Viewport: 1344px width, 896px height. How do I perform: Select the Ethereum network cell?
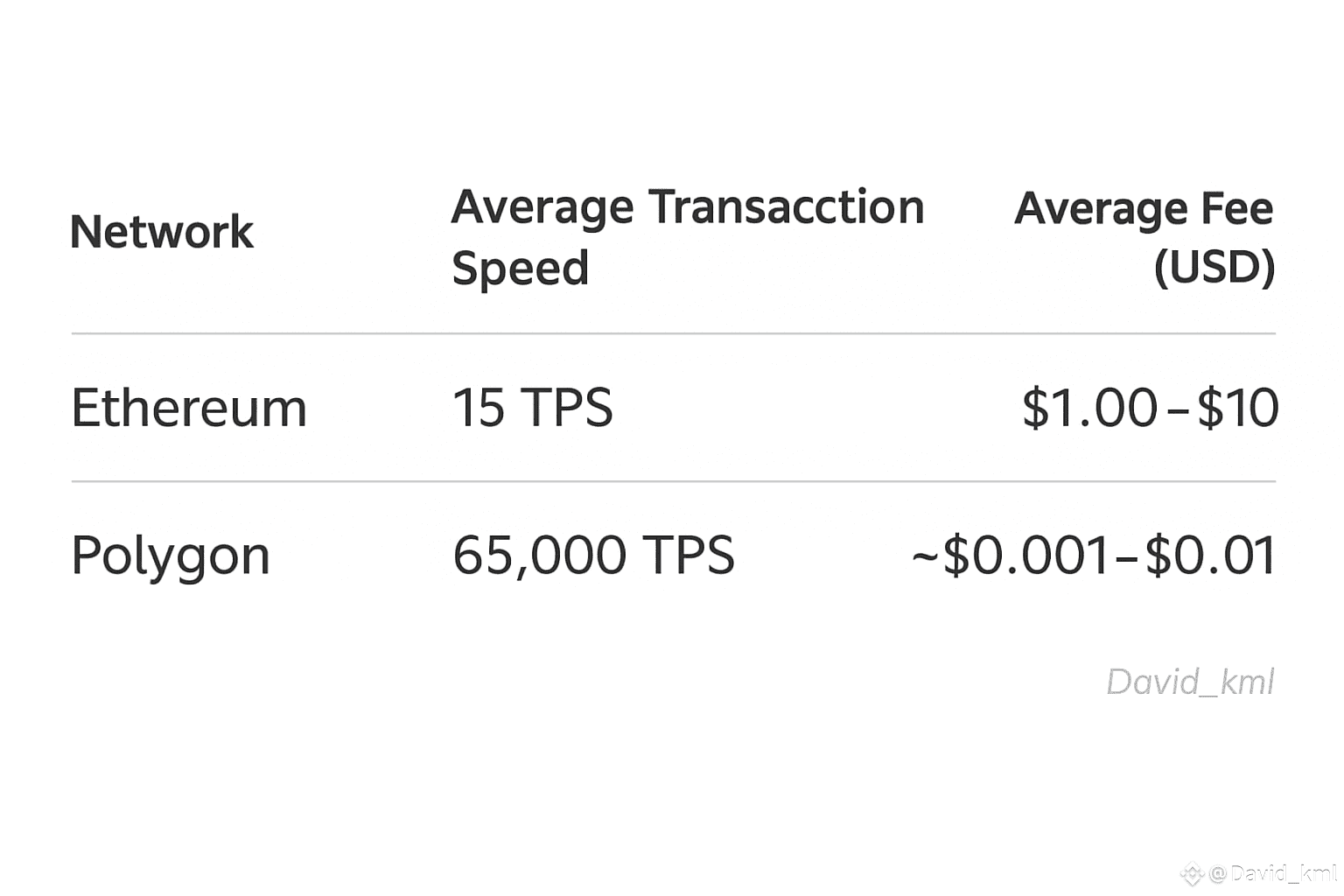pyautogui.click(x=189, y=408)
